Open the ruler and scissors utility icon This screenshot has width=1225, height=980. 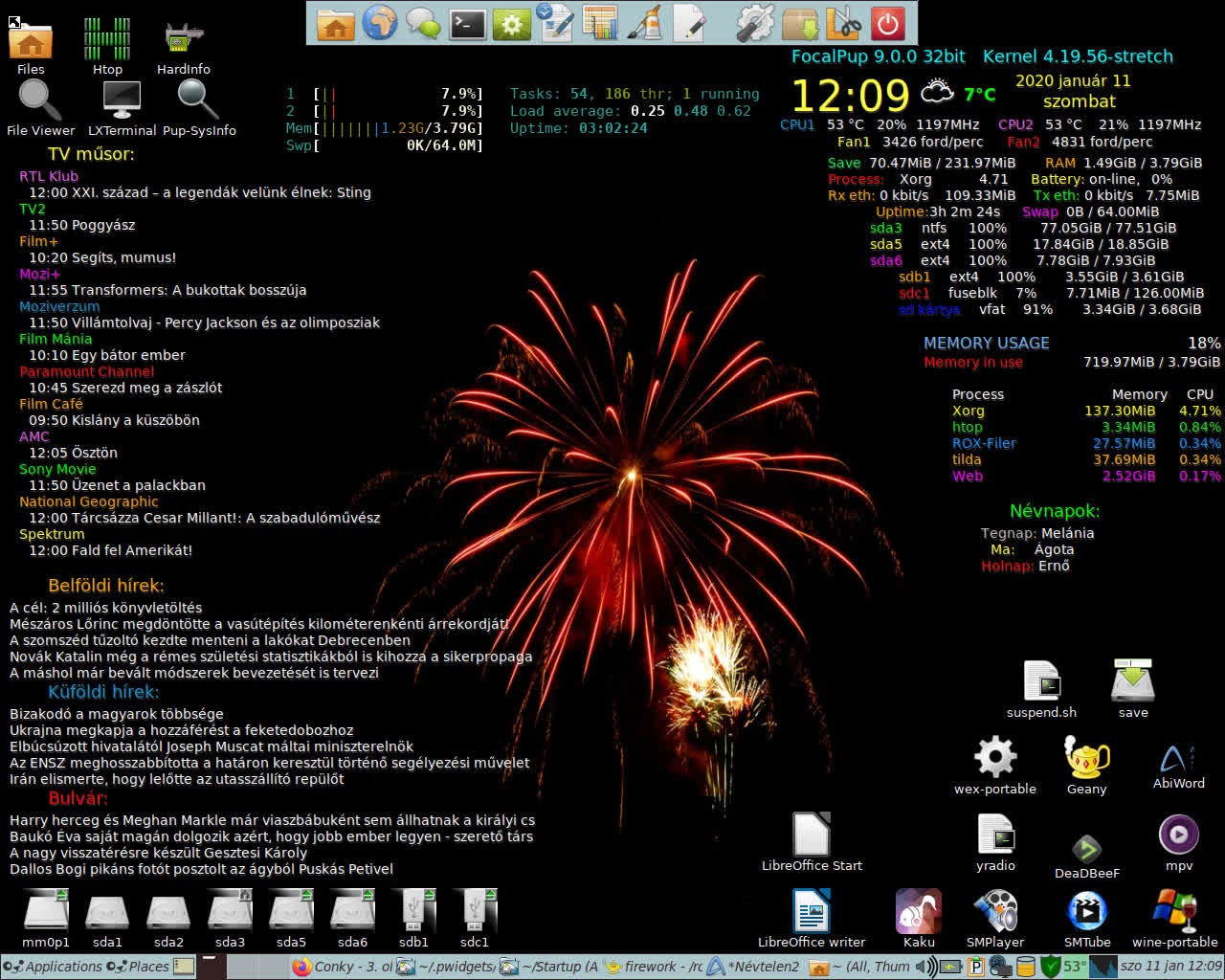pos(844,23)
